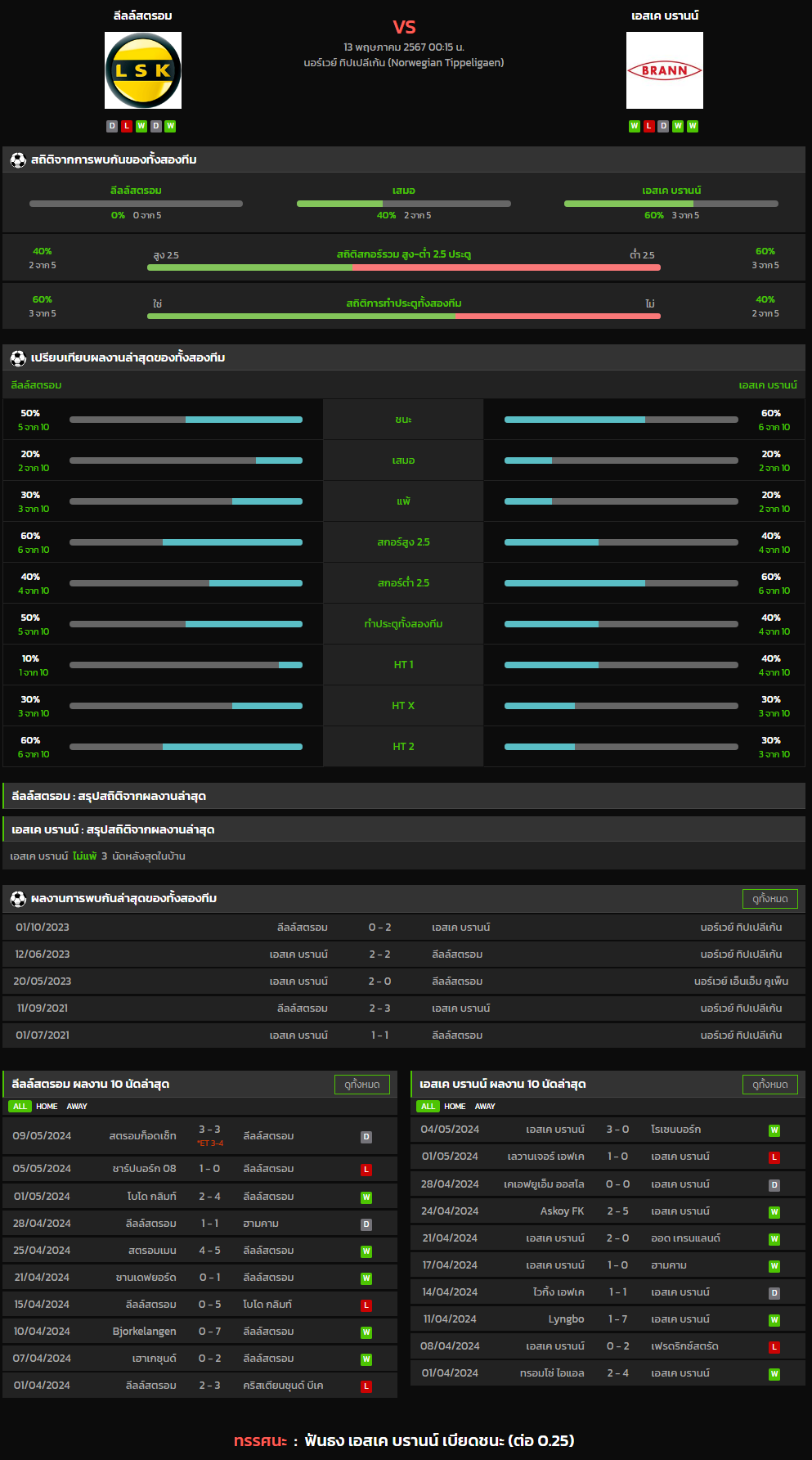Screen dimensions: 812x1460
Task: Click W result badge for Brann 01/04/2024 match
Action: [774, 1374]
